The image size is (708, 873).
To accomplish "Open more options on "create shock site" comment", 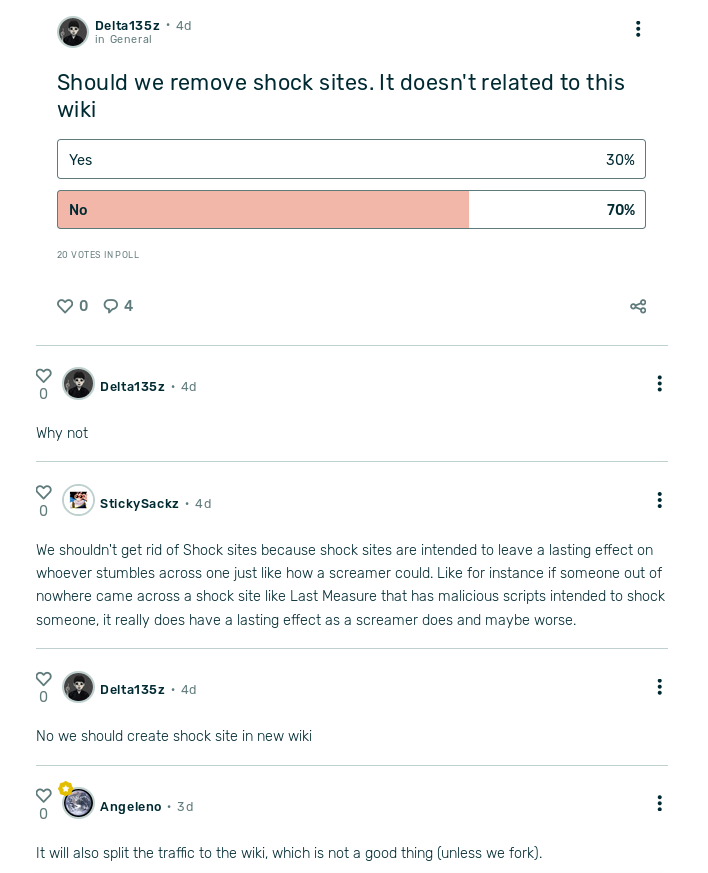I will tap(659, 687).
